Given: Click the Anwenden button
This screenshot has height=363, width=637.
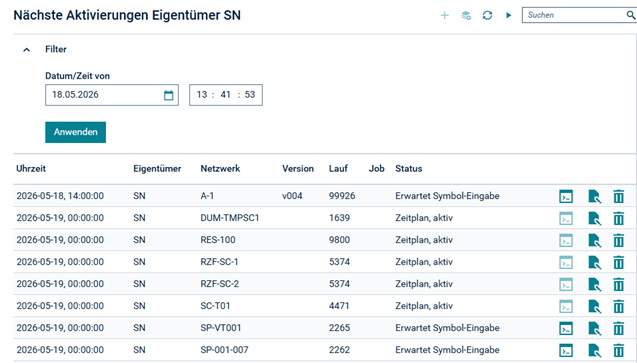Looking at the screenshot, I should [x=76, y=132].
